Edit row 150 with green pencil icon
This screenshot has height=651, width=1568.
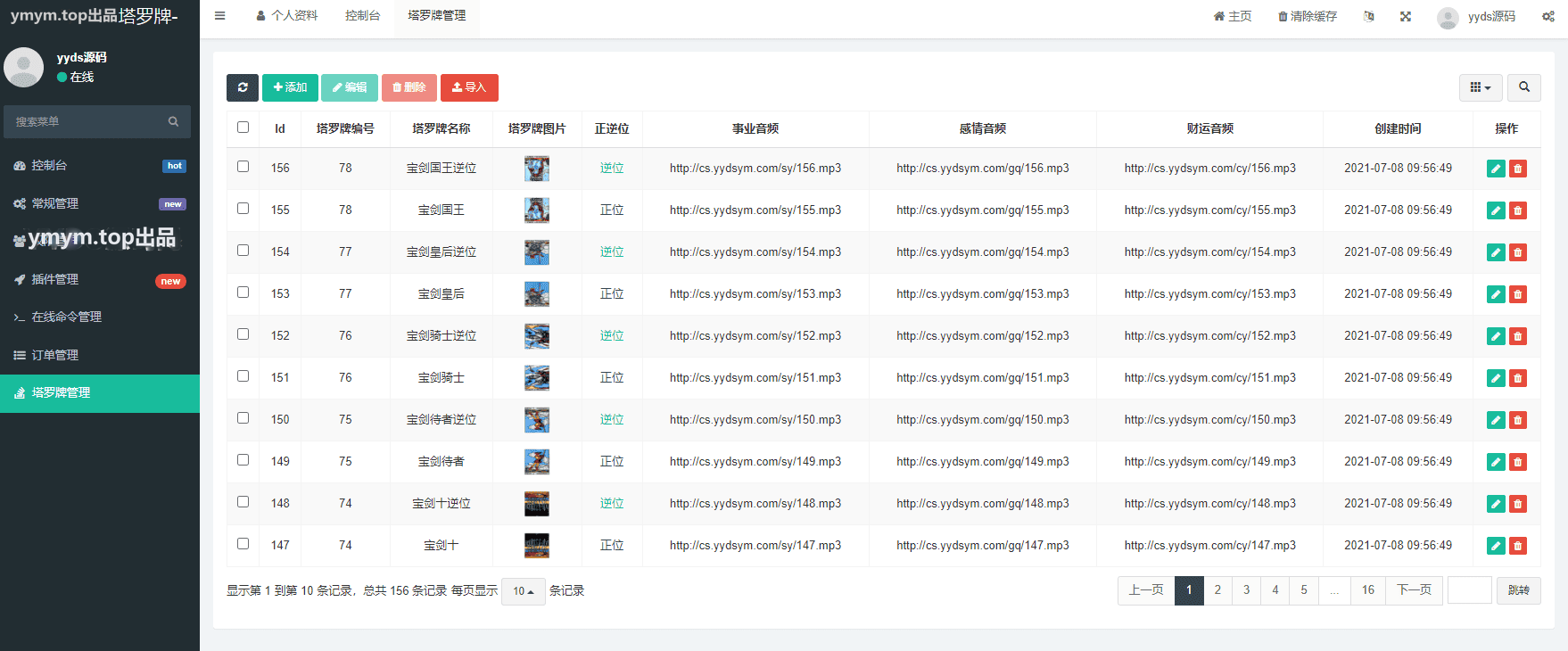point(1496,420)
